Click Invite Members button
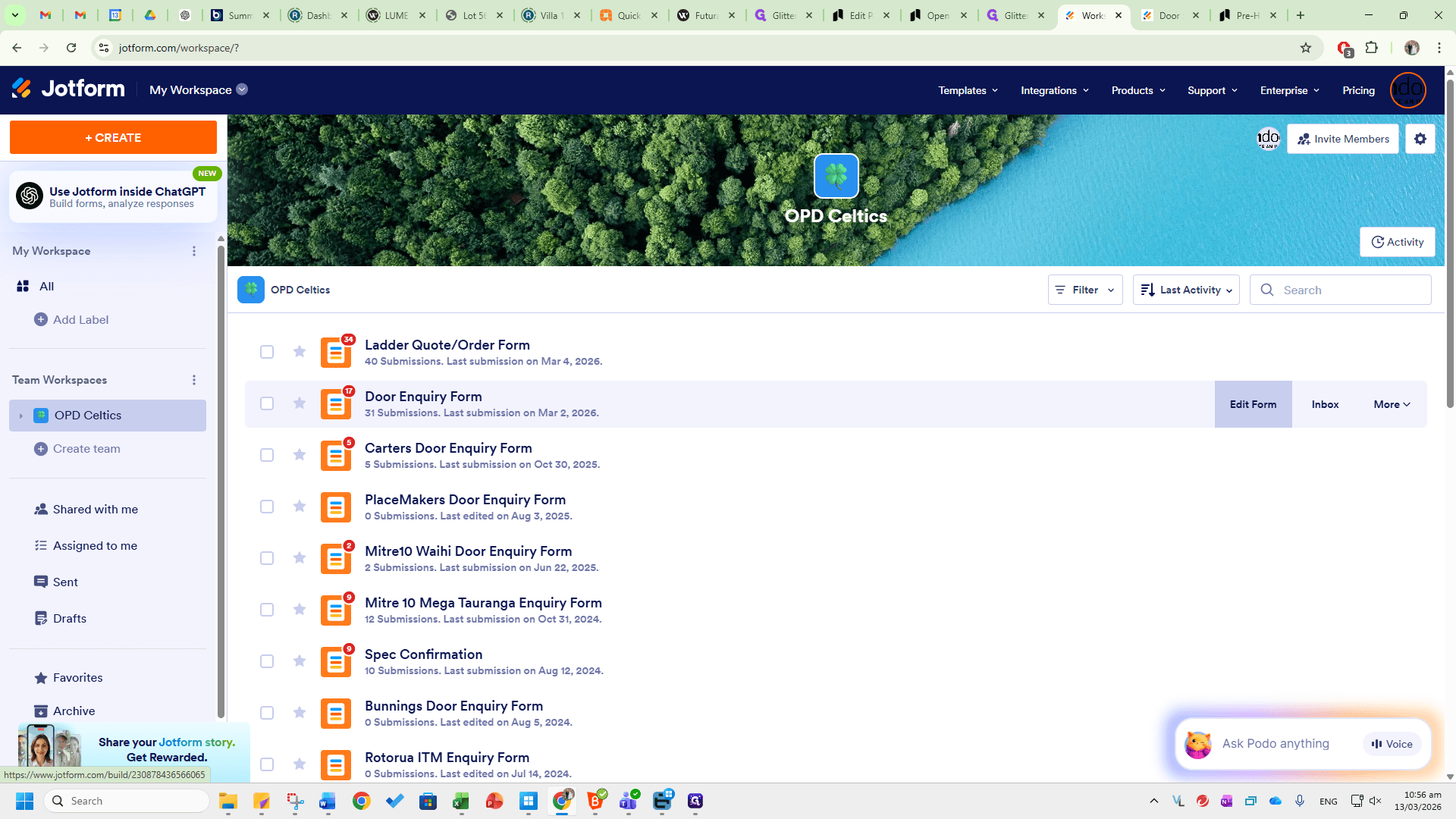1456x819 pixels. (x=1343, y=139)
